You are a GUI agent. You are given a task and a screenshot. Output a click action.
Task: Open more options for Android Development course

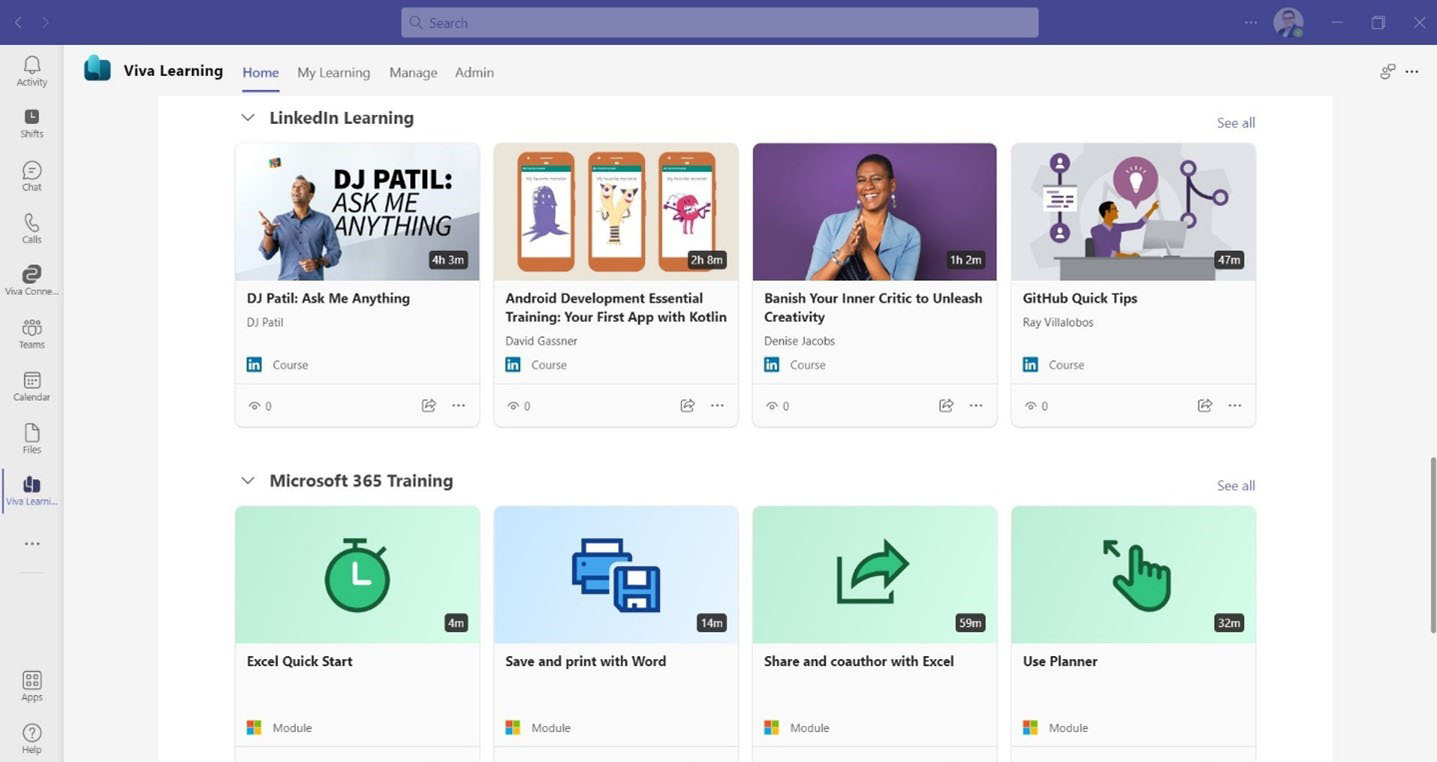(717, 406)
